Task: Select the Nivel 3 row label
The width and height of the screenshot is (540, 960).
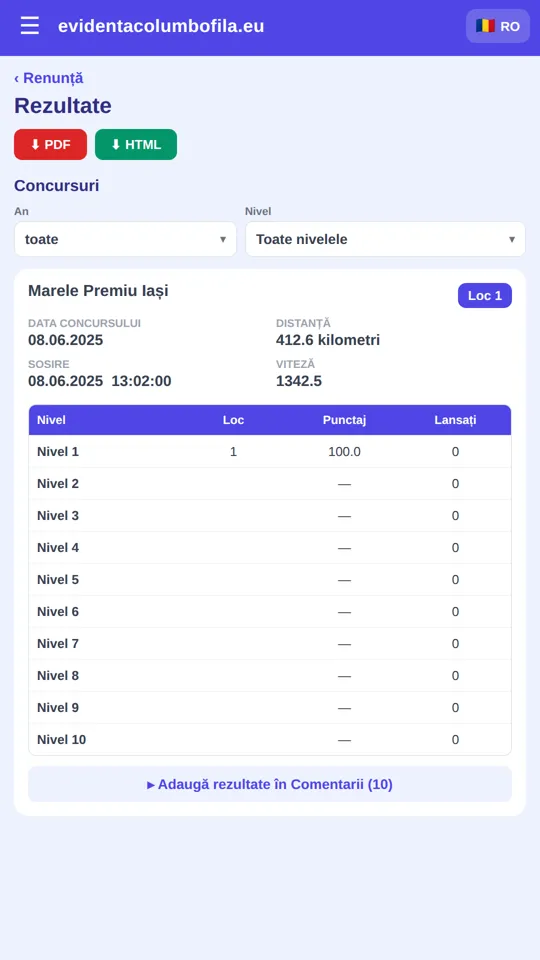Action: coord(58,516)
